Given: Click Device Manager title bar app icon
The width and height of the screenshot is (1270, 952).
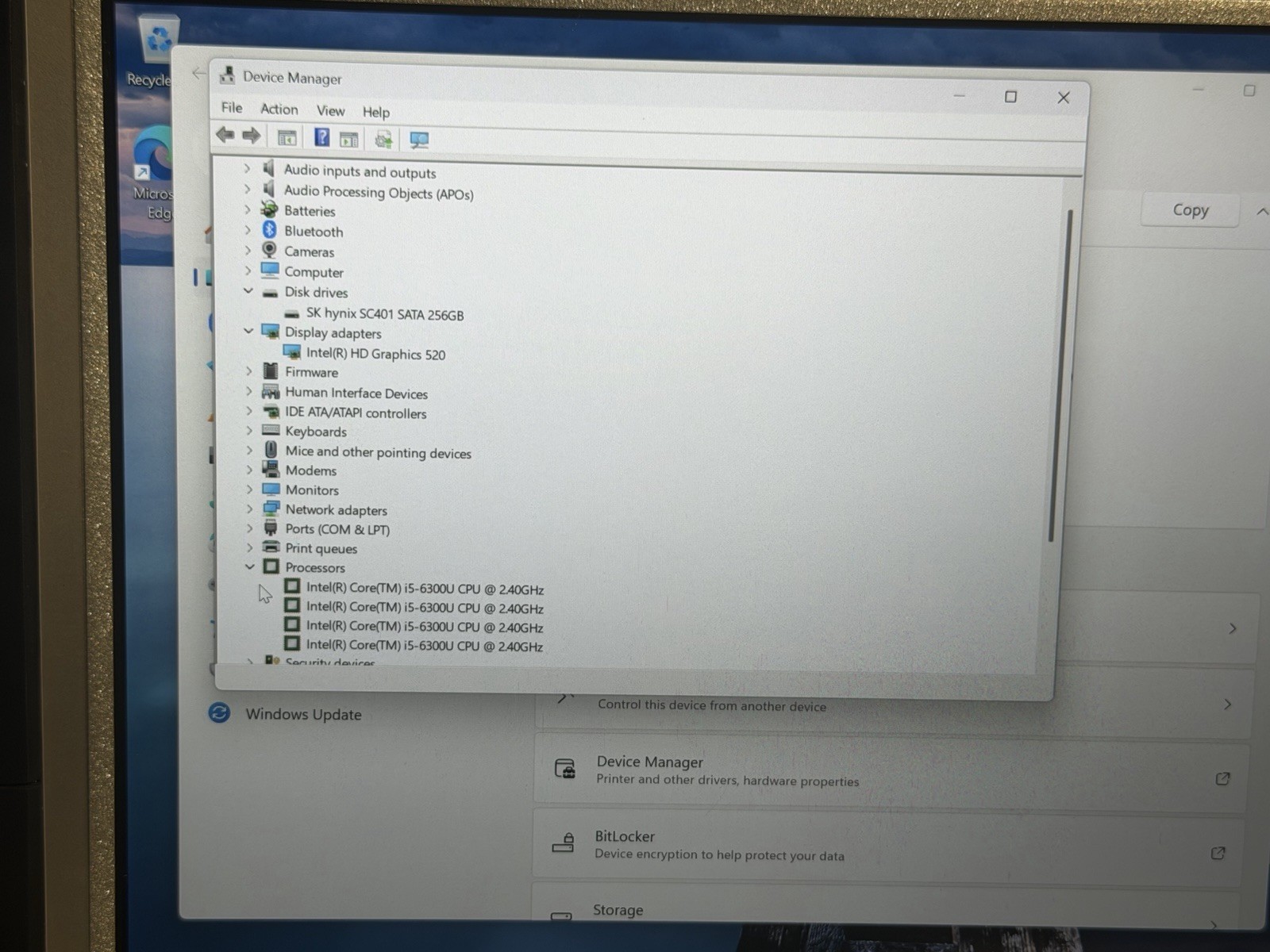Looking at the screenshot, I should pyautogui.click(x=227, y=75).
